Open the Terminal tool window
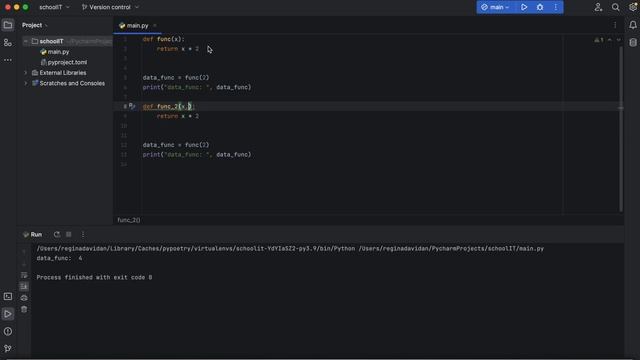640x360 pixels. pos(8,297)
